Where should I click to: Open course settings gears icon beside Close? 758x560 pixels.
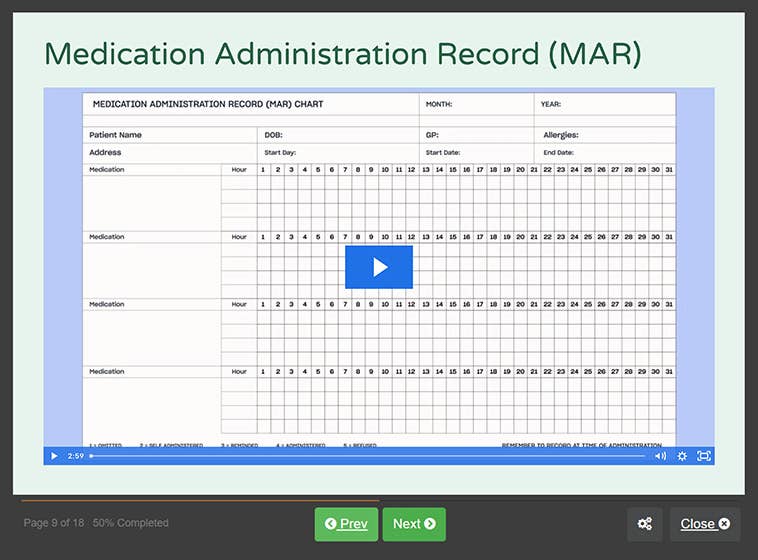click(x=644, y=524)
